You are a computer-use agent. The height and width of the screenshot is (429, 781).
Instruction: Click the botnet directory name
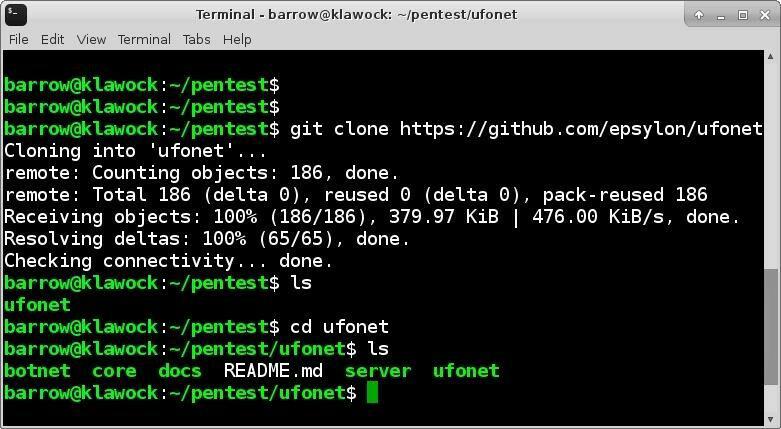pos(37,371)
